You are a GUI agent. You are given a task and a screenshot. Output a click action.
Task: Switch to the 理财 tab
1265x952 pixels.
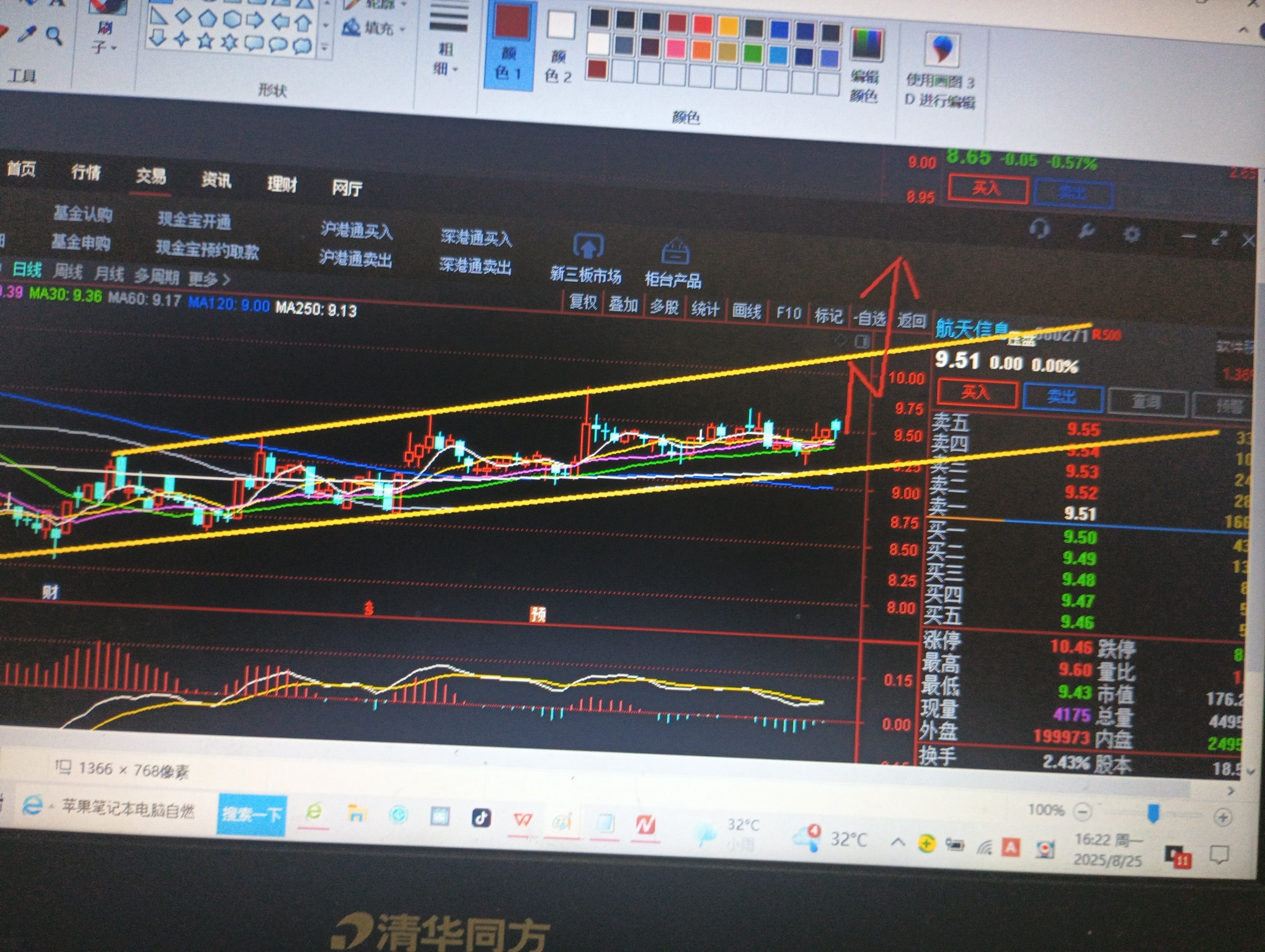point(282,184)
